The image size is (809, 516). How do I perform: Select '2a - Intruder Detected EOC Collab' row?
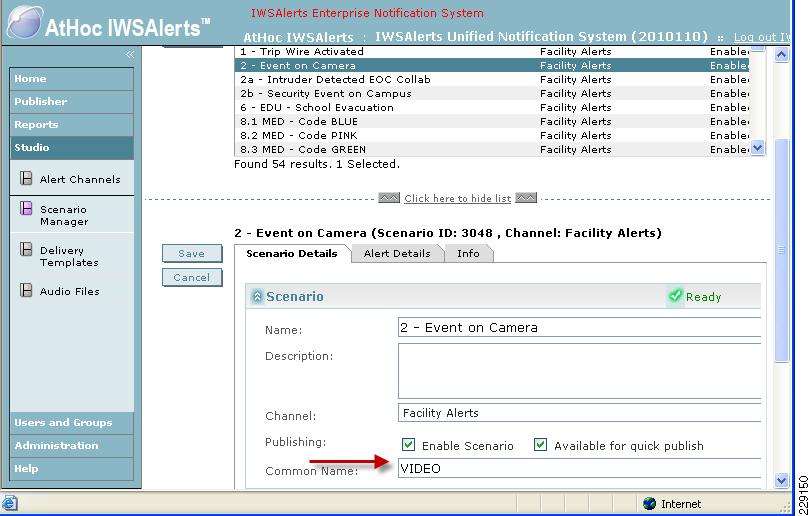[492, 79]
